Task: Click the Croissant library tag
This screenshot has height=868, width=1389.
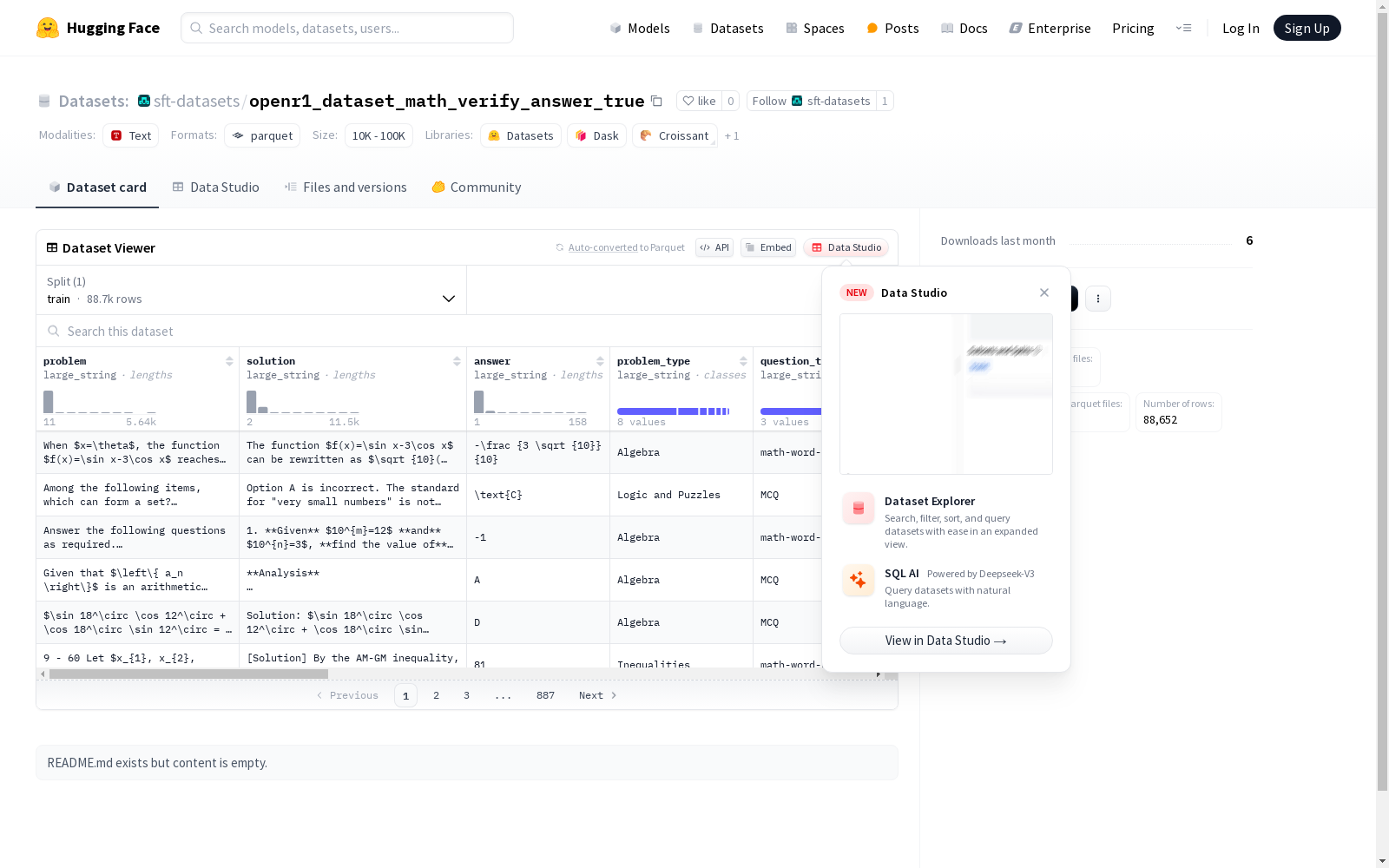Action: click(x=675, y=135)
